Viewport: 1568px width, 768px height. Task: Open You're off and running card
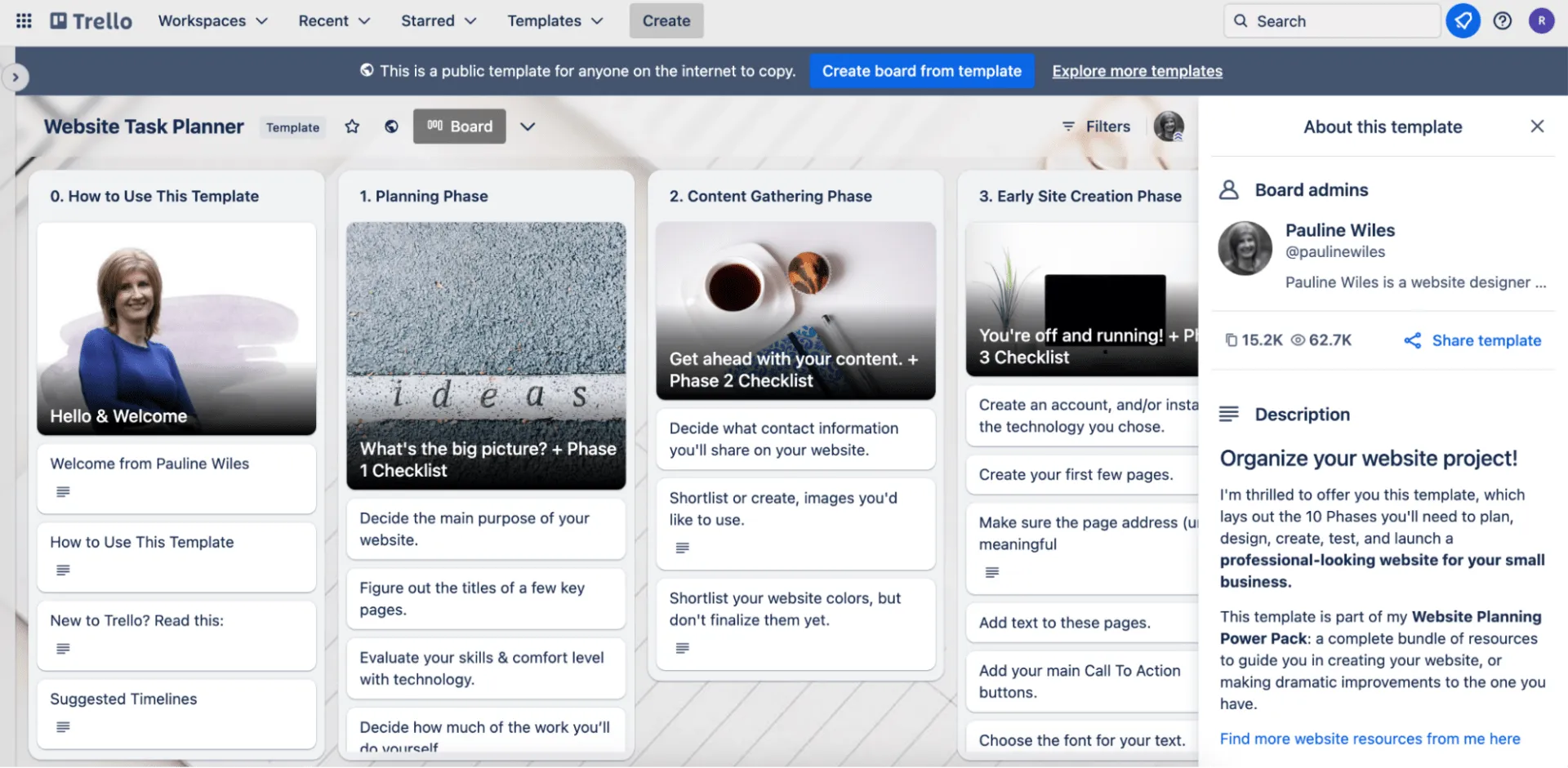click(x=1081, y=300)
